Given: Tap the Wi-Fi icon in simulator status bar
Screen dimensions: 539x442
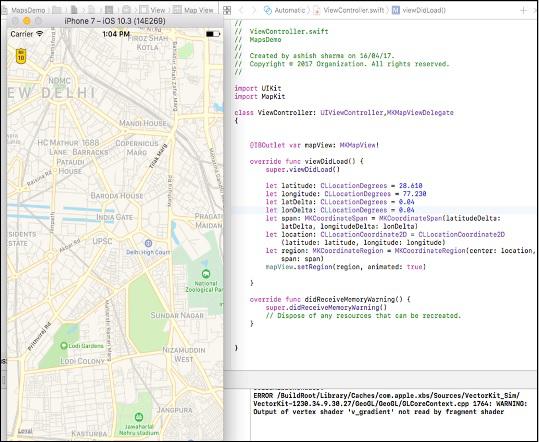Looking at the screenshot, I should click(x=40, y=34).
